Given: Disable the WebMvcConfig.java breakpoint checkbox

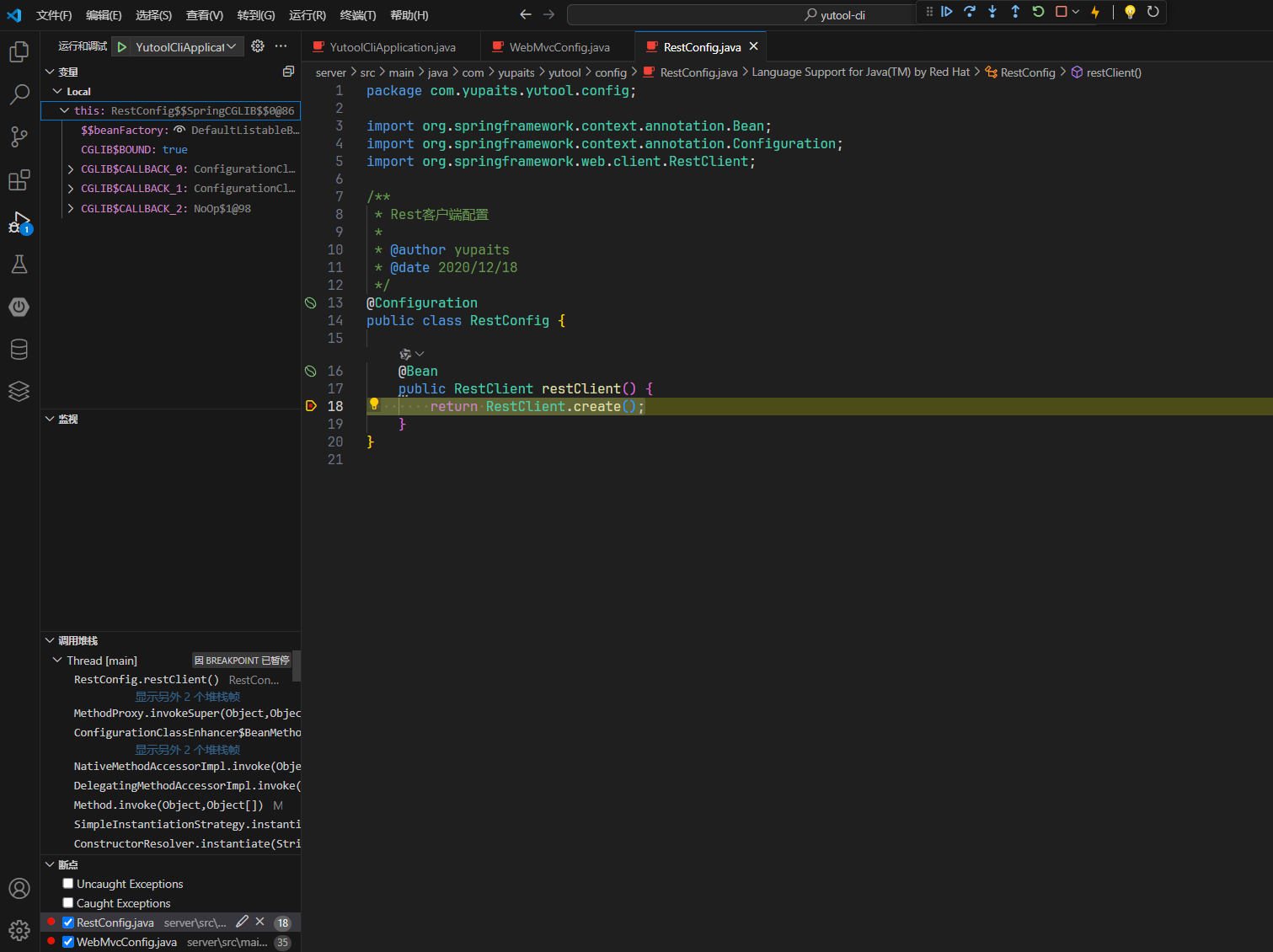Looking at the screenshot, I should (x=68, y=942).
